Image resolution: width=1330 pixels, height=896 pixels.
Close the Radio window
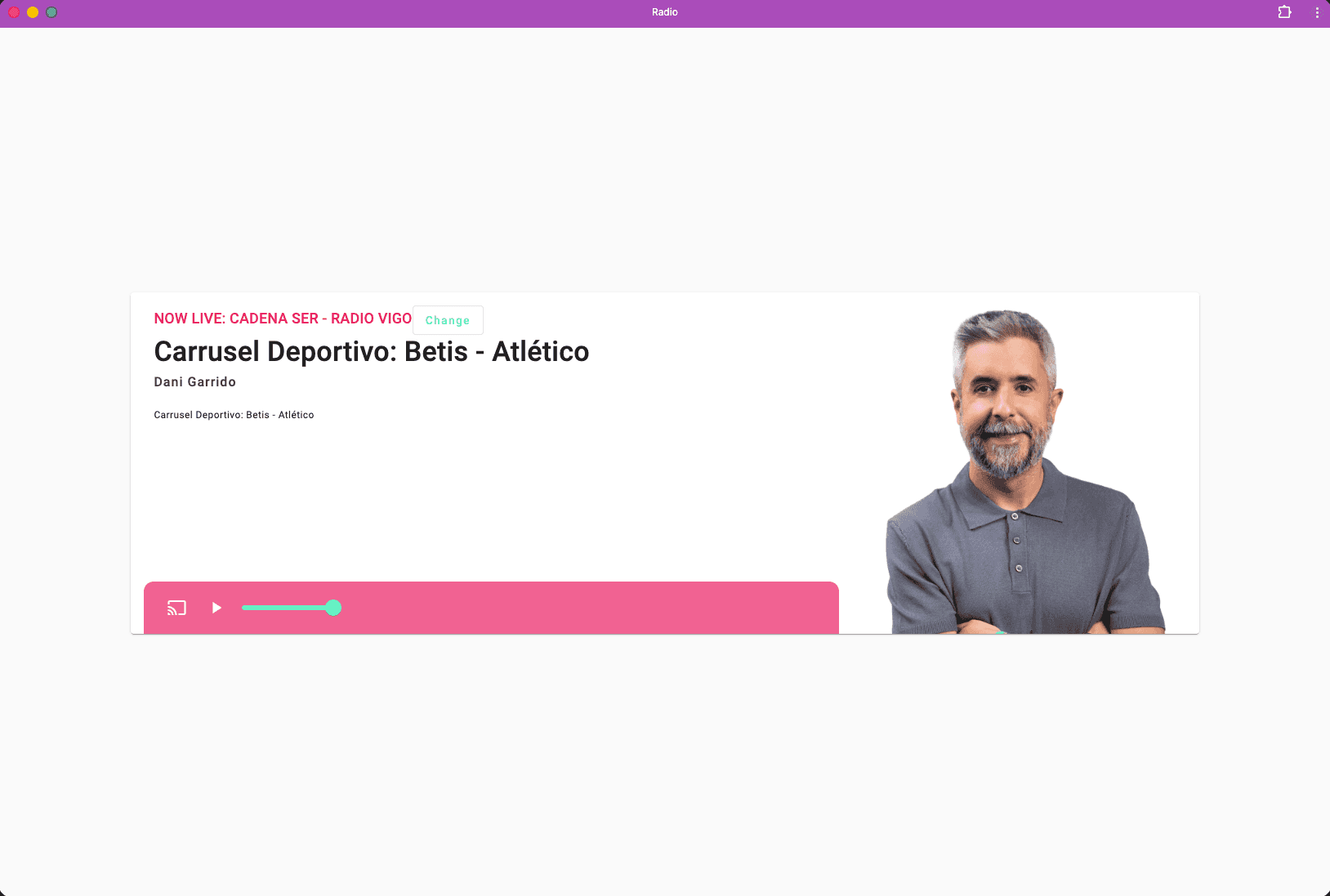pyautogui.click(x=14, y=12)
